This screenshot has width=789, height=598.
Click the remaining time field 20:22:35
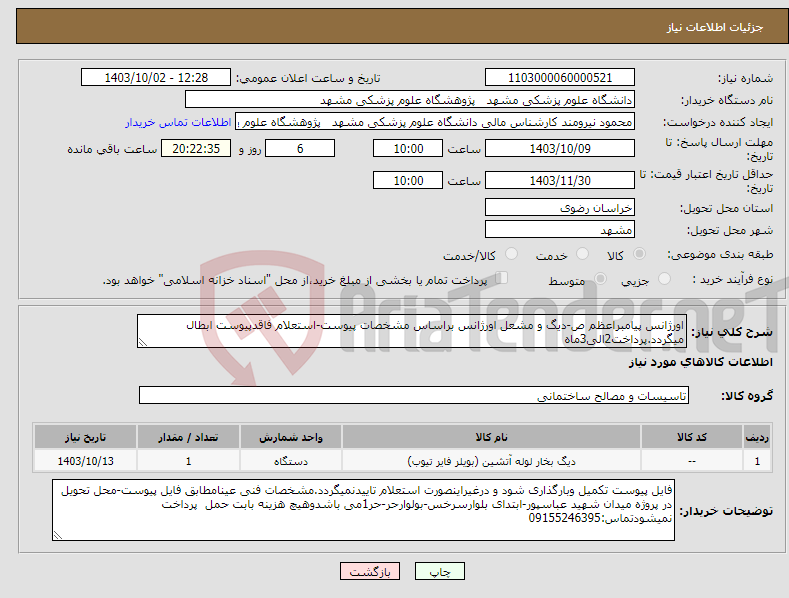pyautogui.click(x=196, y=148)
